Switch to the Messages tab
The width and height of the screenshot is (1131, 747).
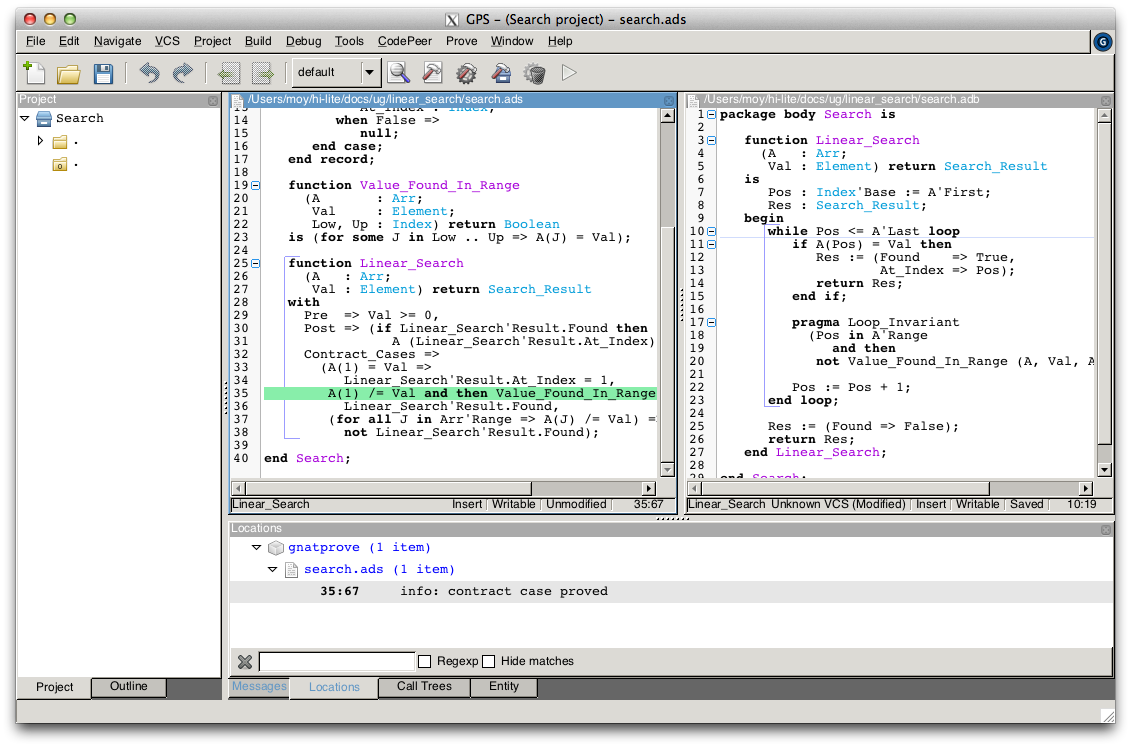[259, 687]
